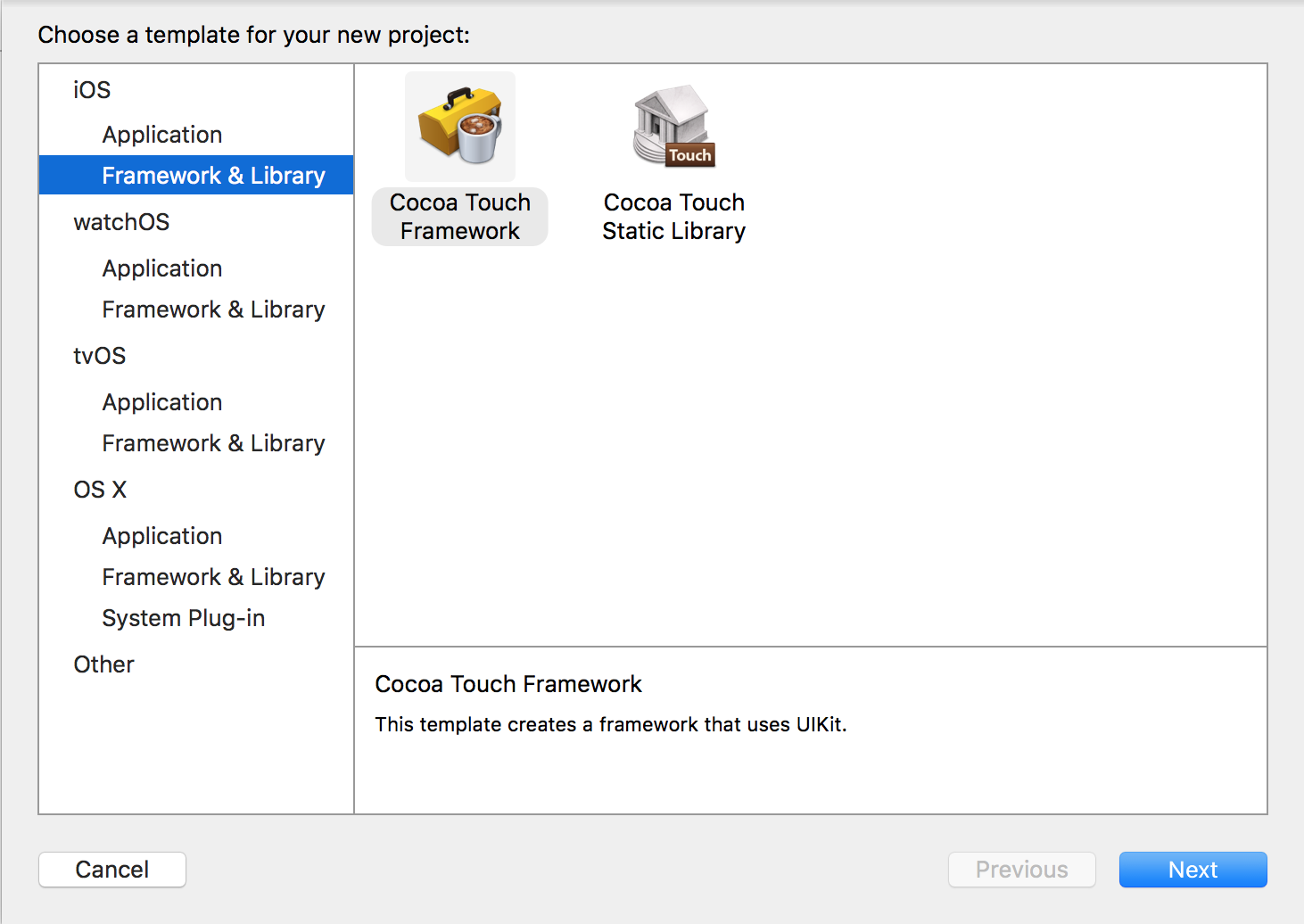Select Framework & Library under iOS
Screen dimensions: 1304x924
196,175
